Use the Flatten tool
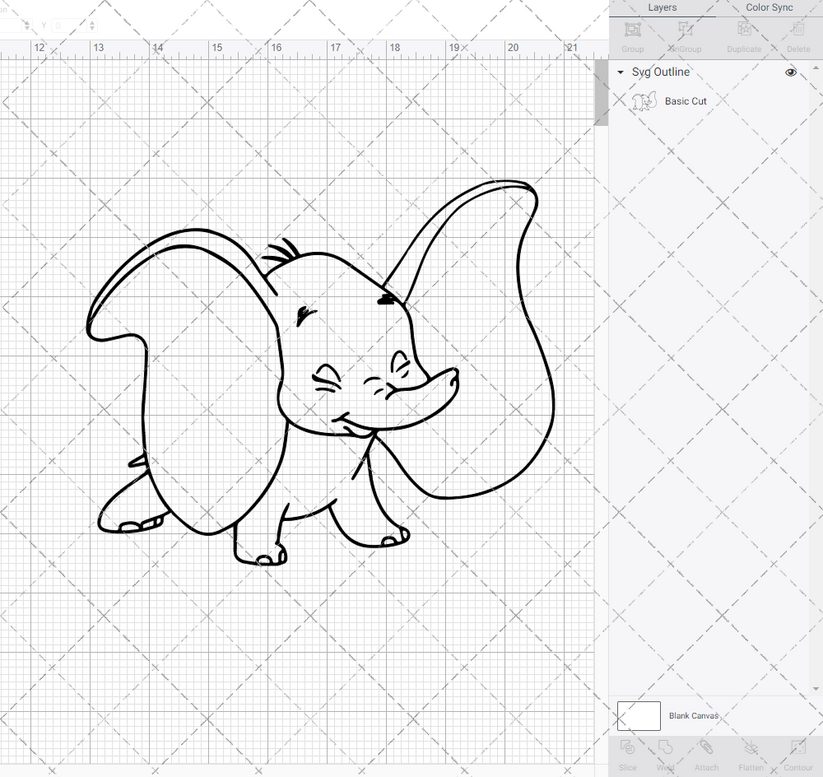Viewport: 823px width, 777px height. pyautogui.click(x=751, y=754)
